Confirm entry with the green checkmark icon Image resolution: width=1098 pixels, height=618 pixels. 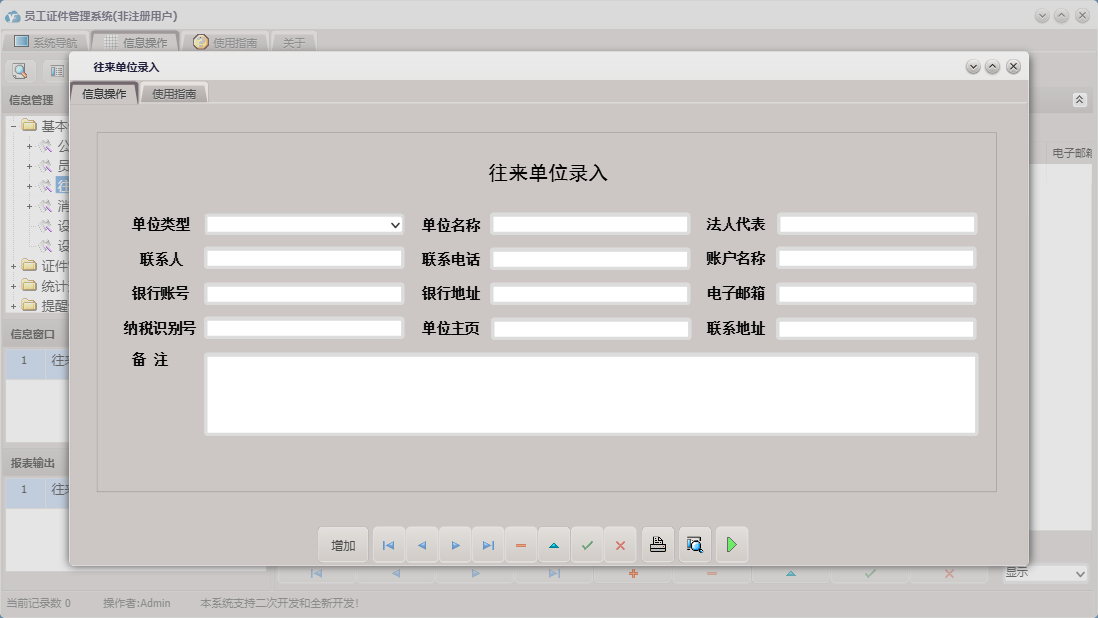pyautogui.click(x=587, y=544)
